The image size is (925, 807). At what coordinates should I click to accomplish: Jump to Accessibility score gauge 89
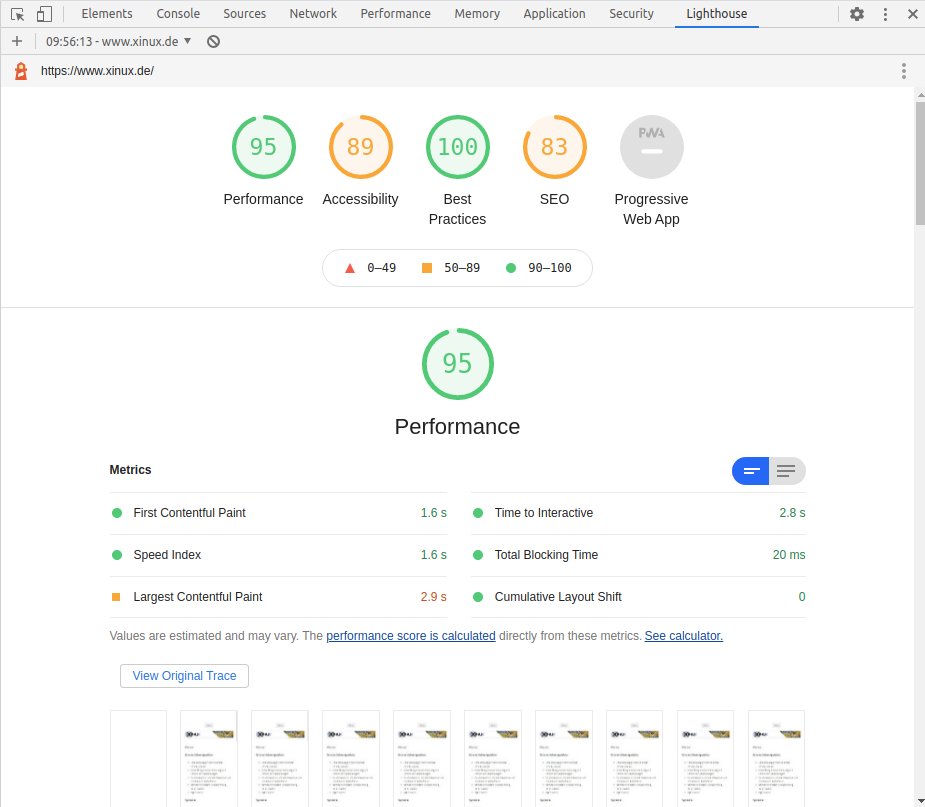pos(360,147)
